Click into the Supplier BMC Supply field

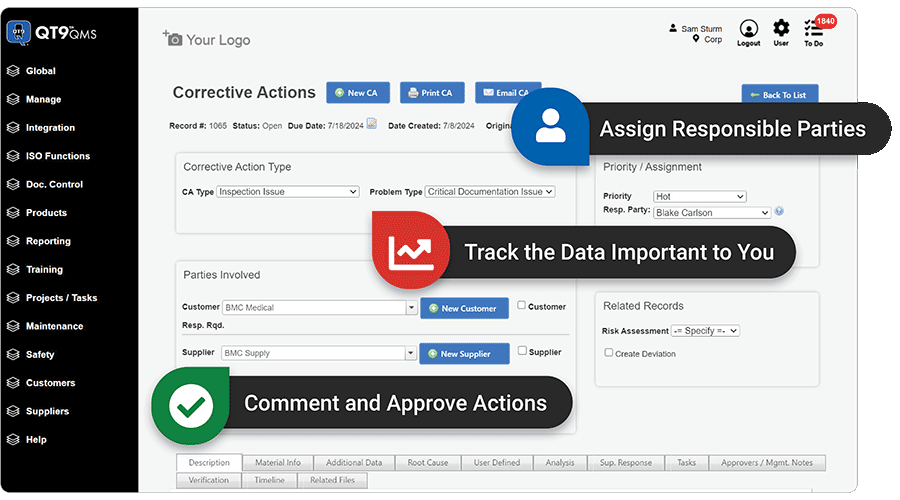(313, 353)
